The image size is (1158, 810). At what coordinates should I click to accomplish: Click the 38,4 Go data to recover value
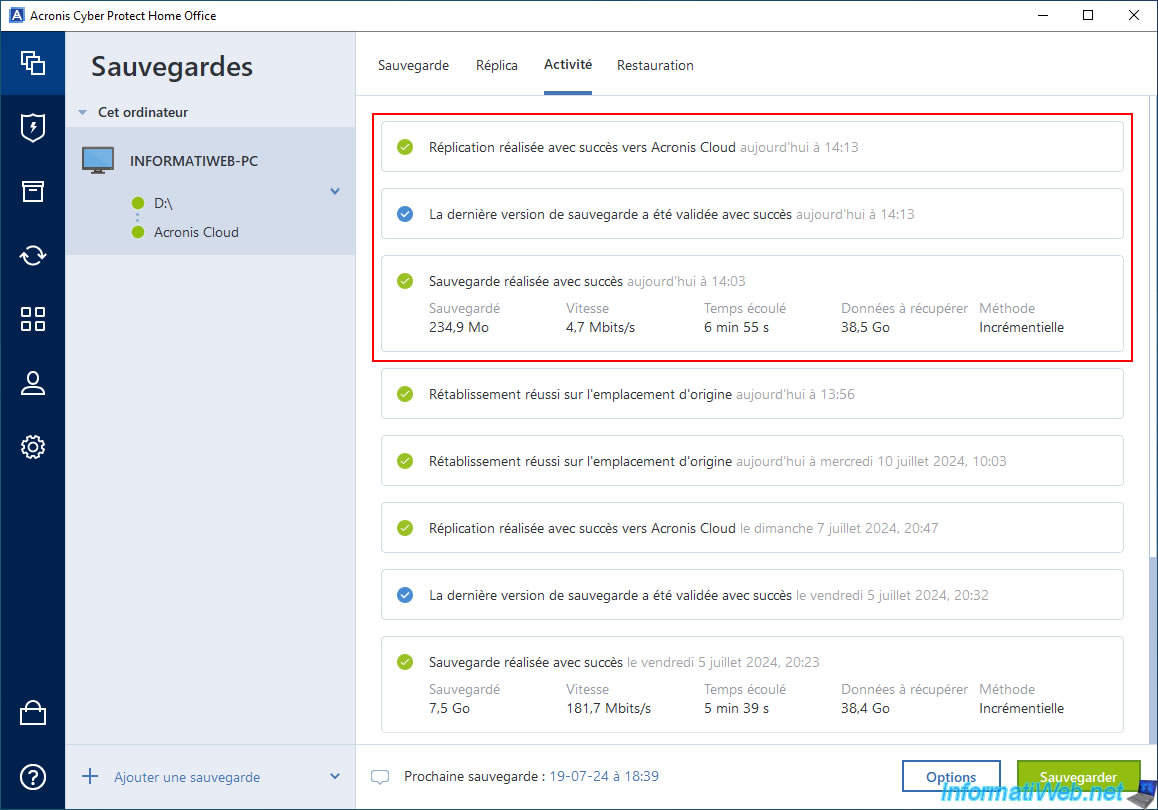click(865, 708)
